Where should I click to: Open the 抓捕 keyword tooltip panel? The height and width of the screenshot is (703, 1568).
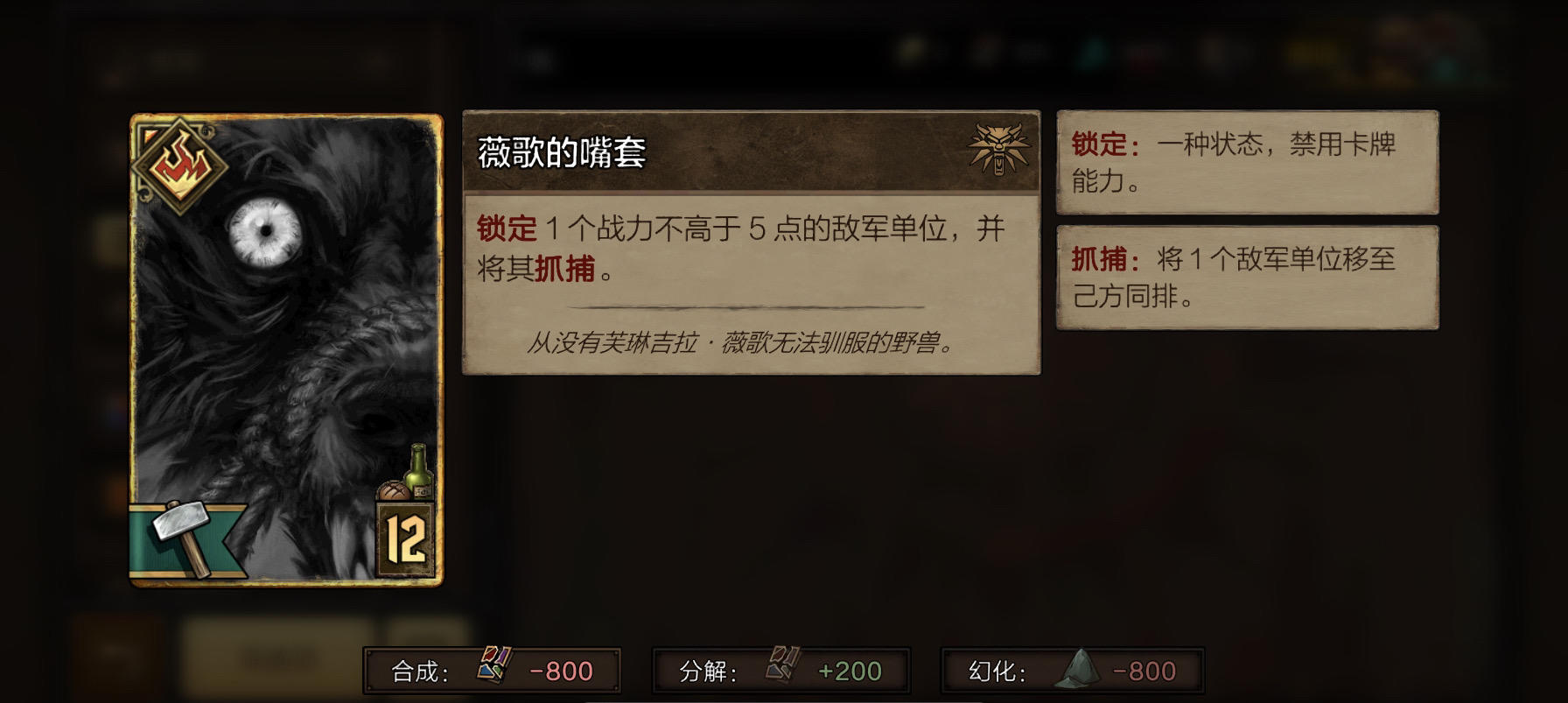pyautogui.click(x=1248, y=278)
